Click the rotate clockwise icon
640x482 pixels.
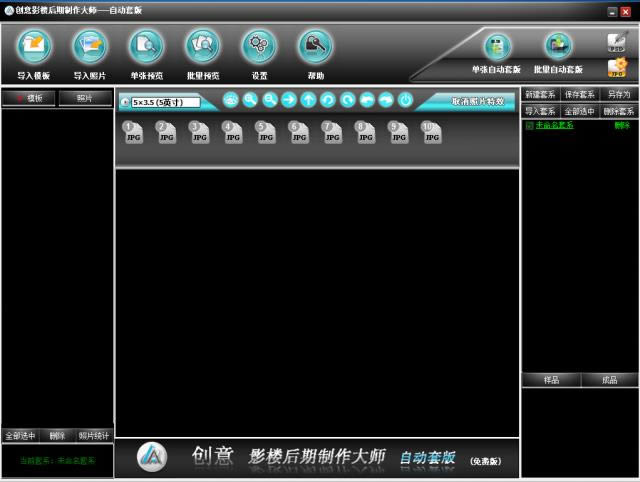coord(347,100)
